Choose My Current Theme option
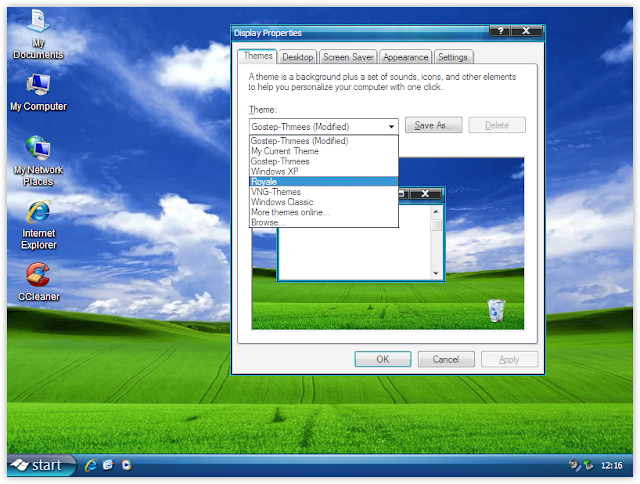Image resolution: width=640 pixels, height=484 pixels. pos(324,151)
